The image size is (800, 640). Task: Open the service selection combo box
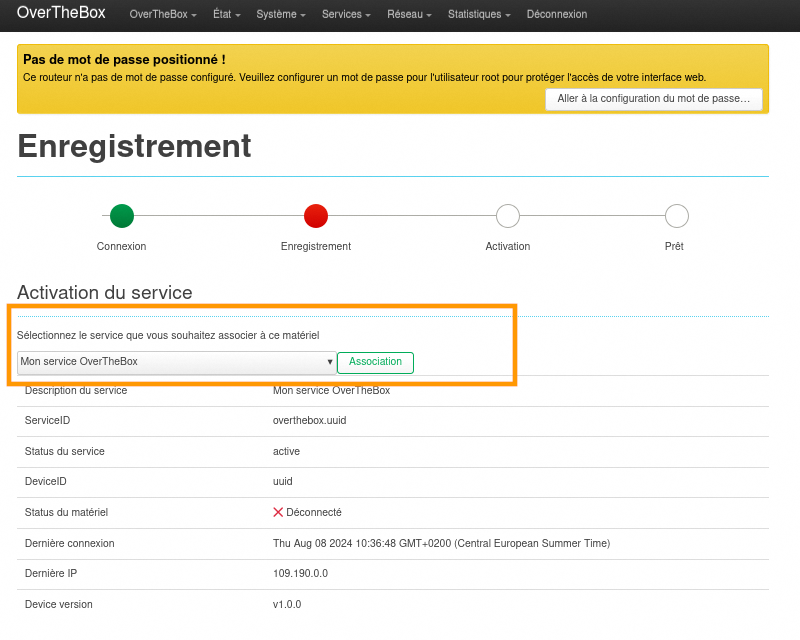[177, 362]
